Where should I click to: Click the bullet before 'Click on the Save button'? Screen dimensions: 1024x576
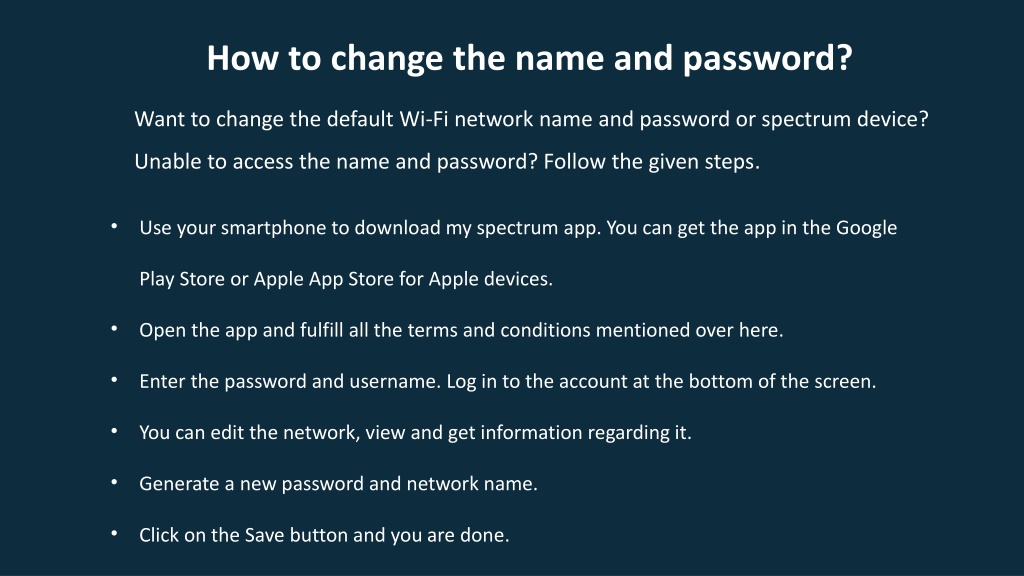pos(114,534)
